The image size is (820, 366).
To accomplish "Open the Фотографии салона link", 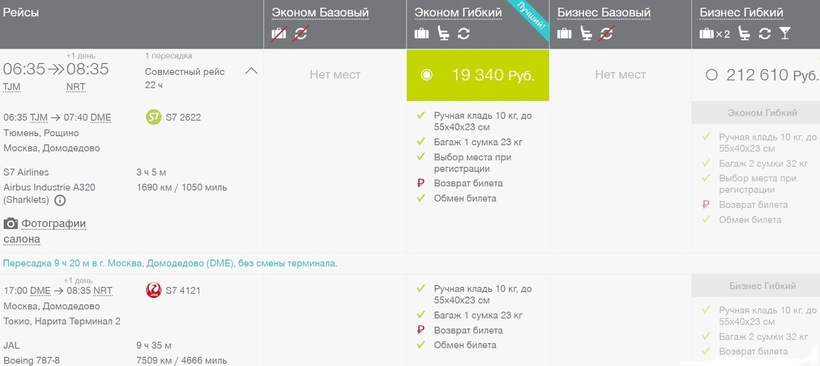I will [44, 231].
